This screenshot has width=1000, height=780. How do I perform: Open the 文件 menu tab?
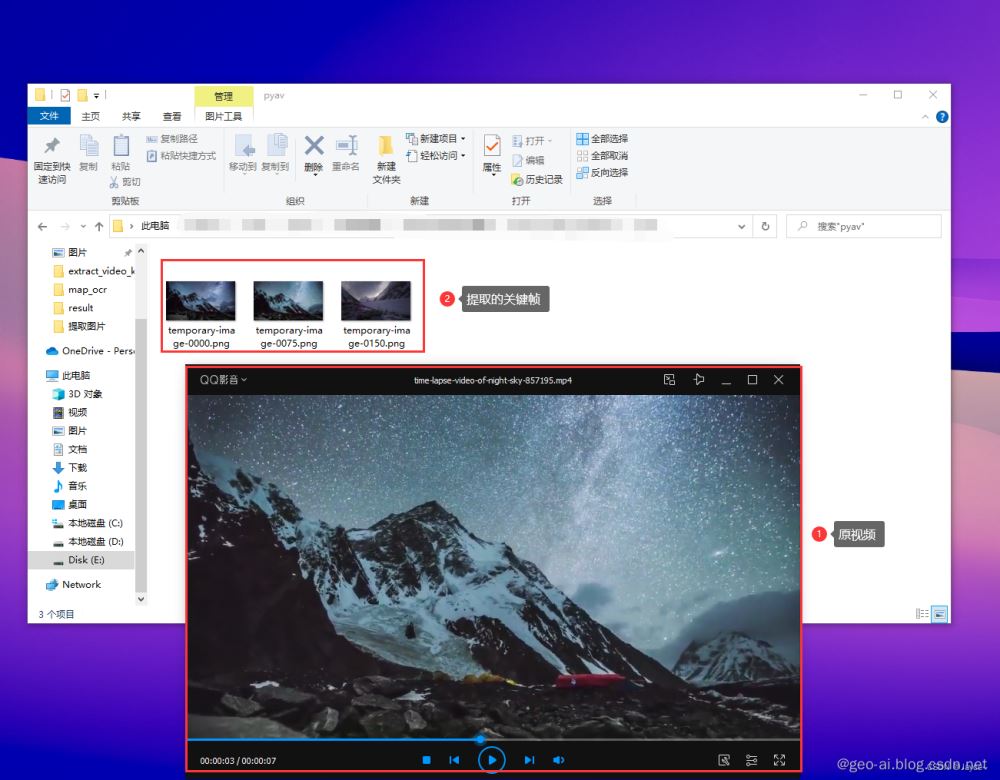[x=48, y=116]
